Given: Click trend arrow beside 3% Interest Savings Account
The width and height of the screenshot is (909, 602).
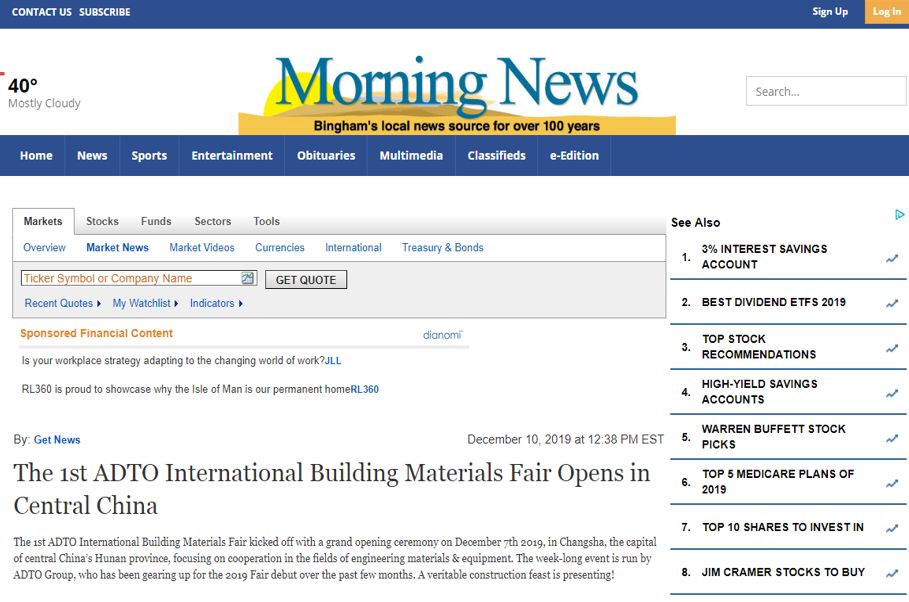Looking at the screenshot, I should [892, 258].
